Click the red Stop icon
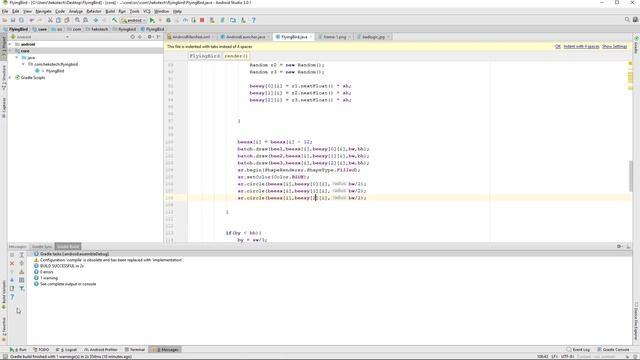Viewport: 640px width, 360px height. point(202,20)
